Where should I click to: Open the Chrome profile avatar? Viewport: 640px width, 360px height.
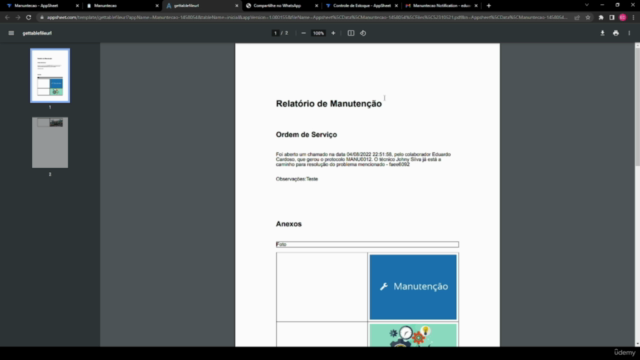[x=622, y=18]
